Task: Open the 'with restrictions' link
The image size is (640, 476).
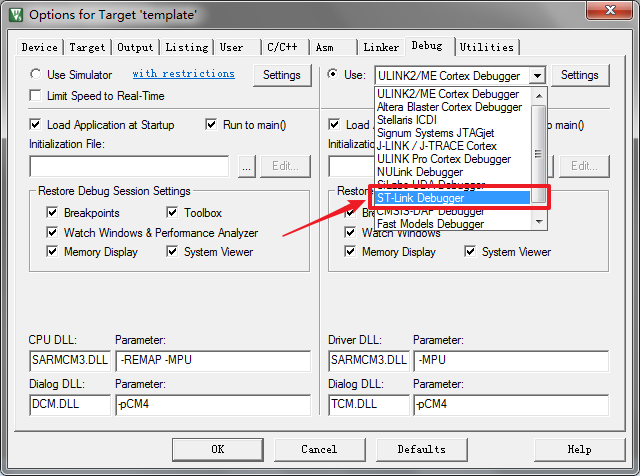Action: coord(184,73)
